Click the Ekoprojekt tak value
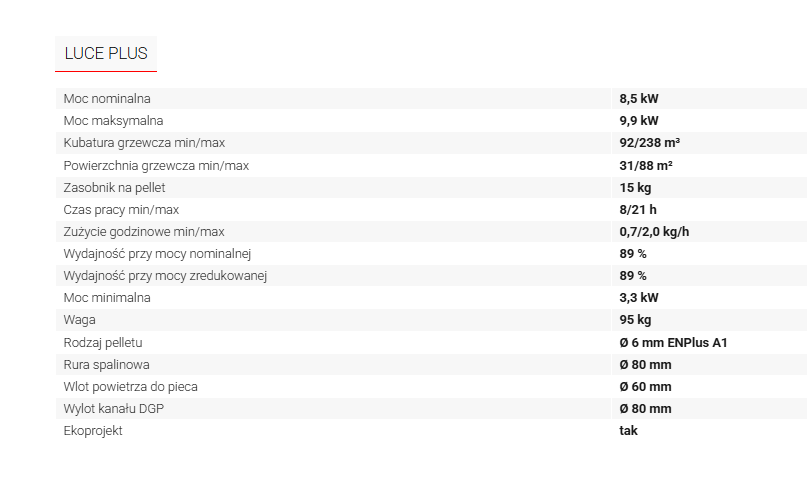 pyautogui.click(x=628, y=431)
